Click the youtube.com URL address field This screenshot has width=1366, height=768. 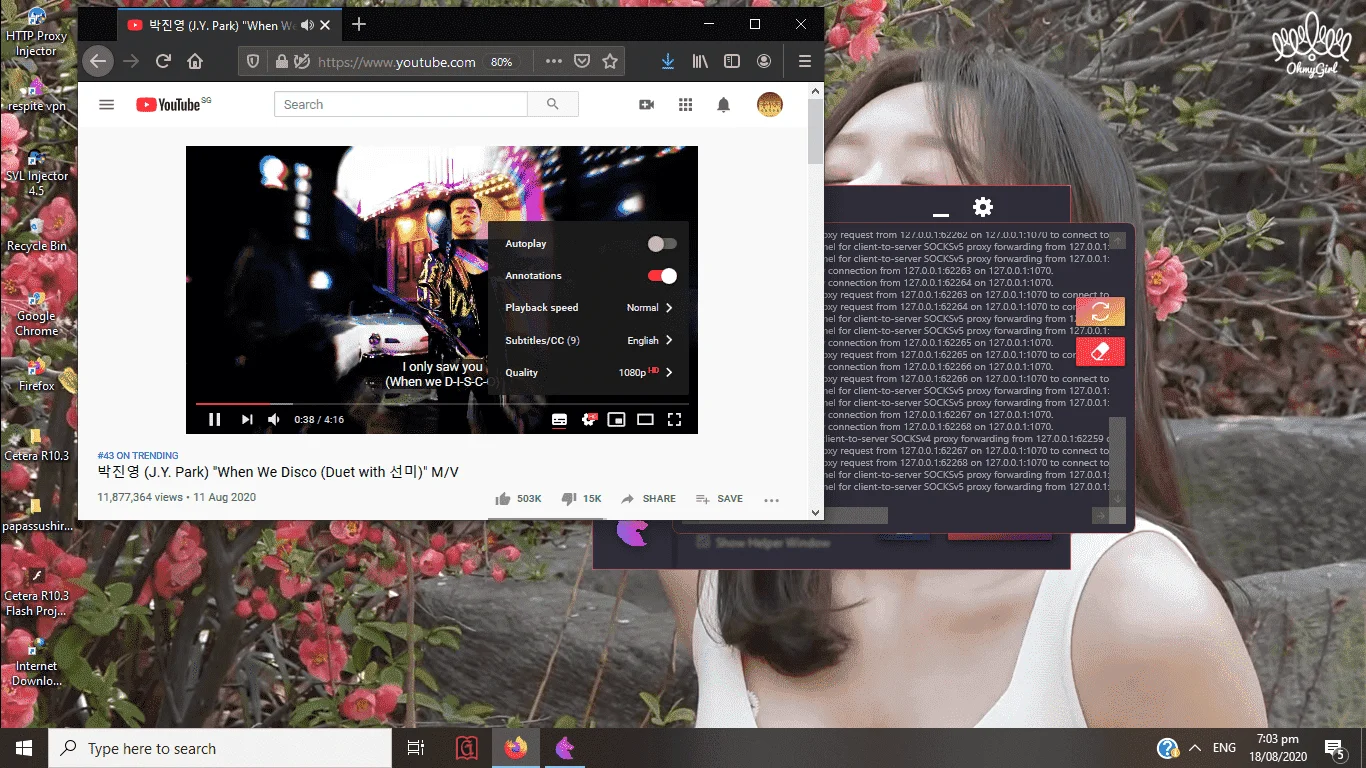pyautogui.click(x=397, y=62)
